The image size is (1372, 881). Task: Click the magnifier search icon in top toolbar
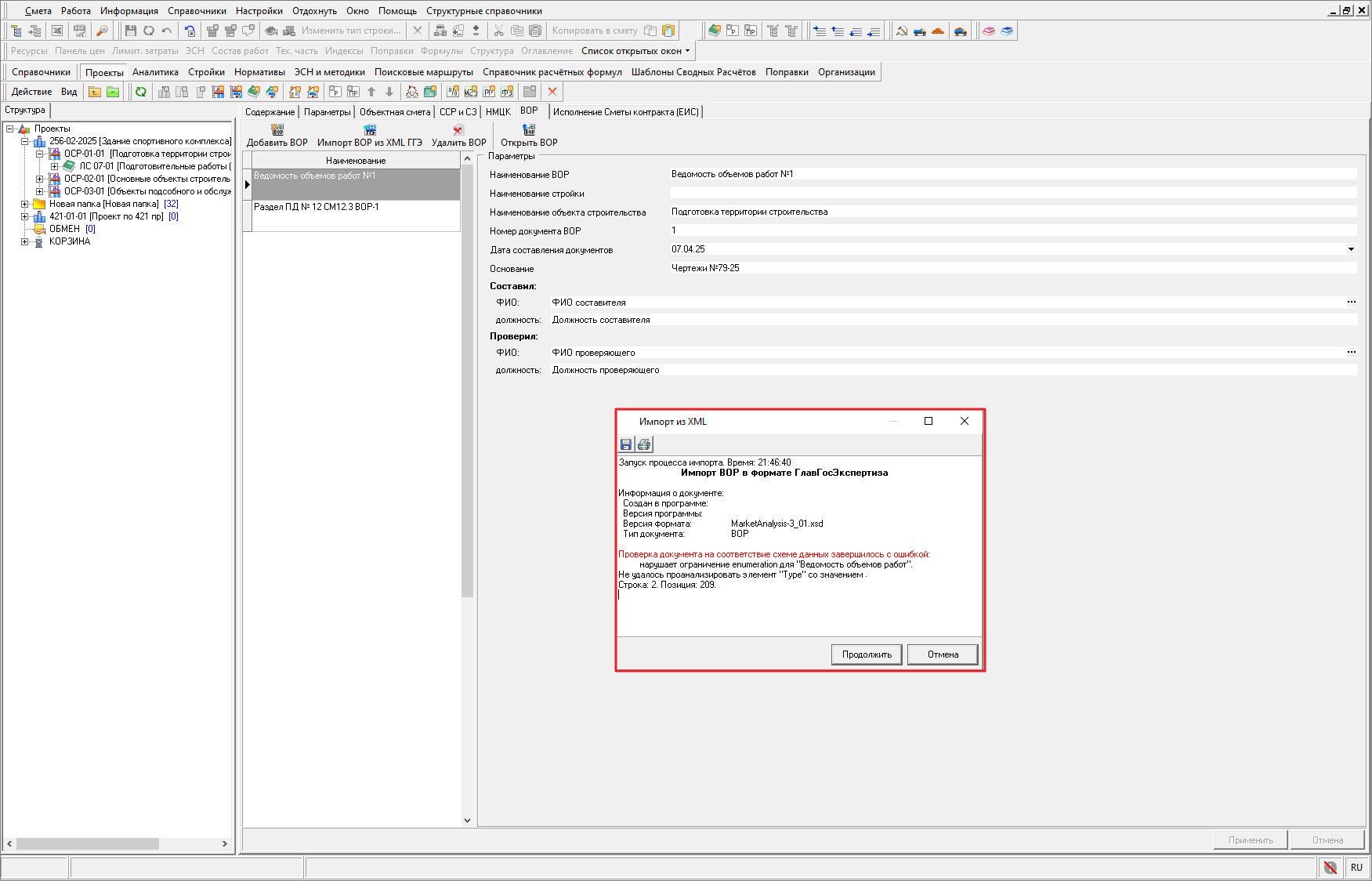[102, 31]
